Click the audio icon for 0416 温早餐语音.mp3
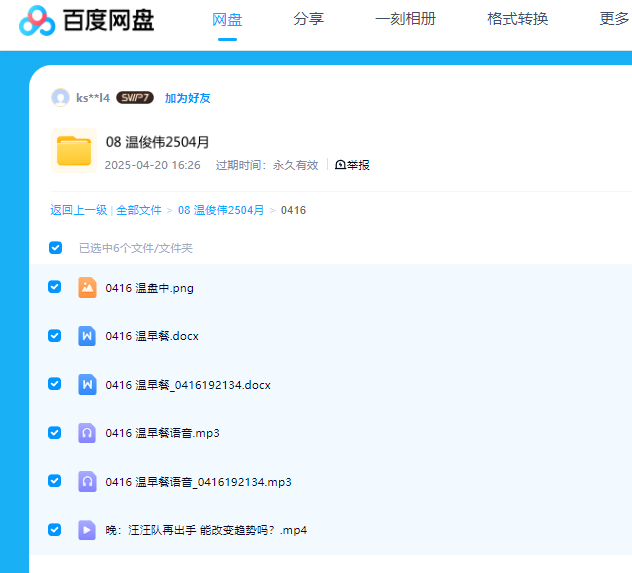This screenshot has height=573, width=632. pos(87,433)
